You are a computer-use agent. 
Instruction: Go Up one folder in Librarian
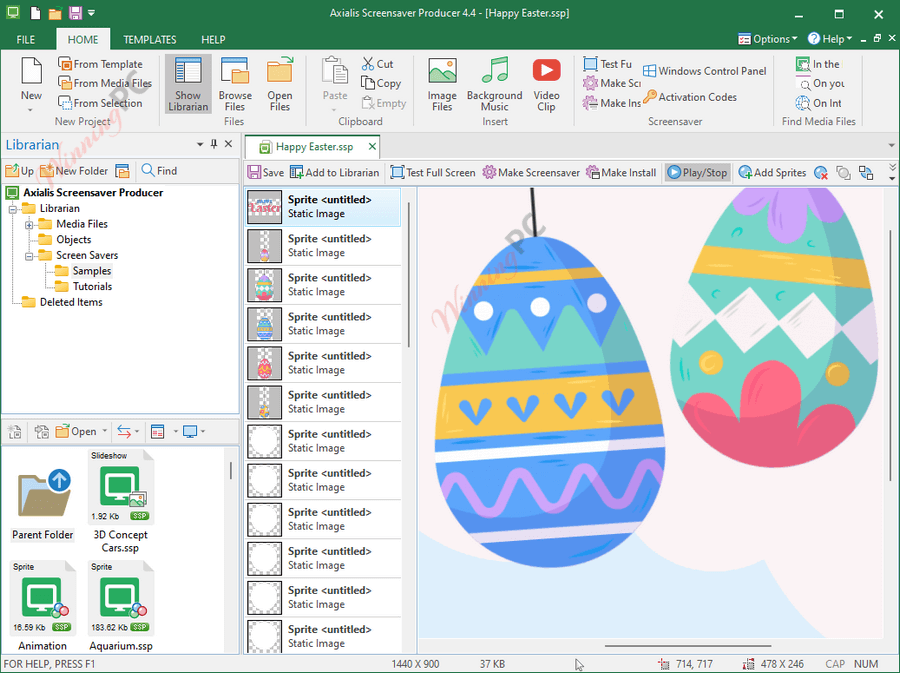pyautogui.click(x=19, y=170)
